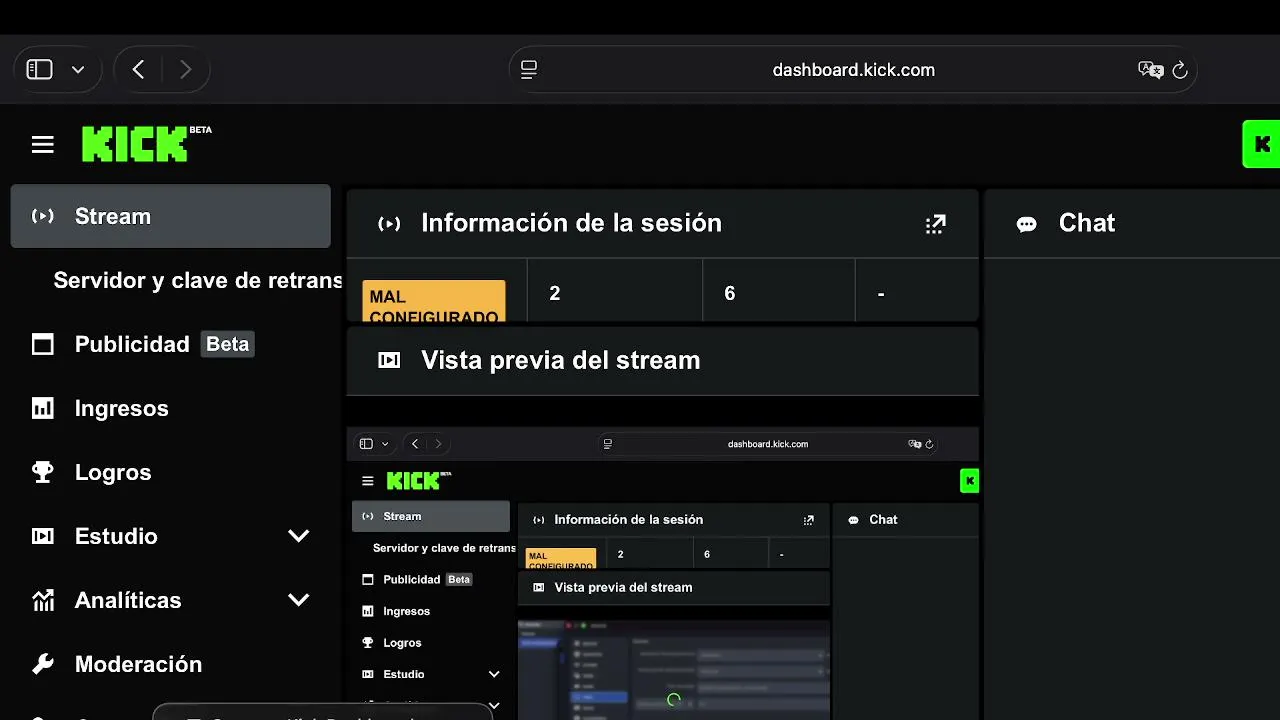
Task: Open the hamburger menu next to Kick logo
Action: point(43,145)
